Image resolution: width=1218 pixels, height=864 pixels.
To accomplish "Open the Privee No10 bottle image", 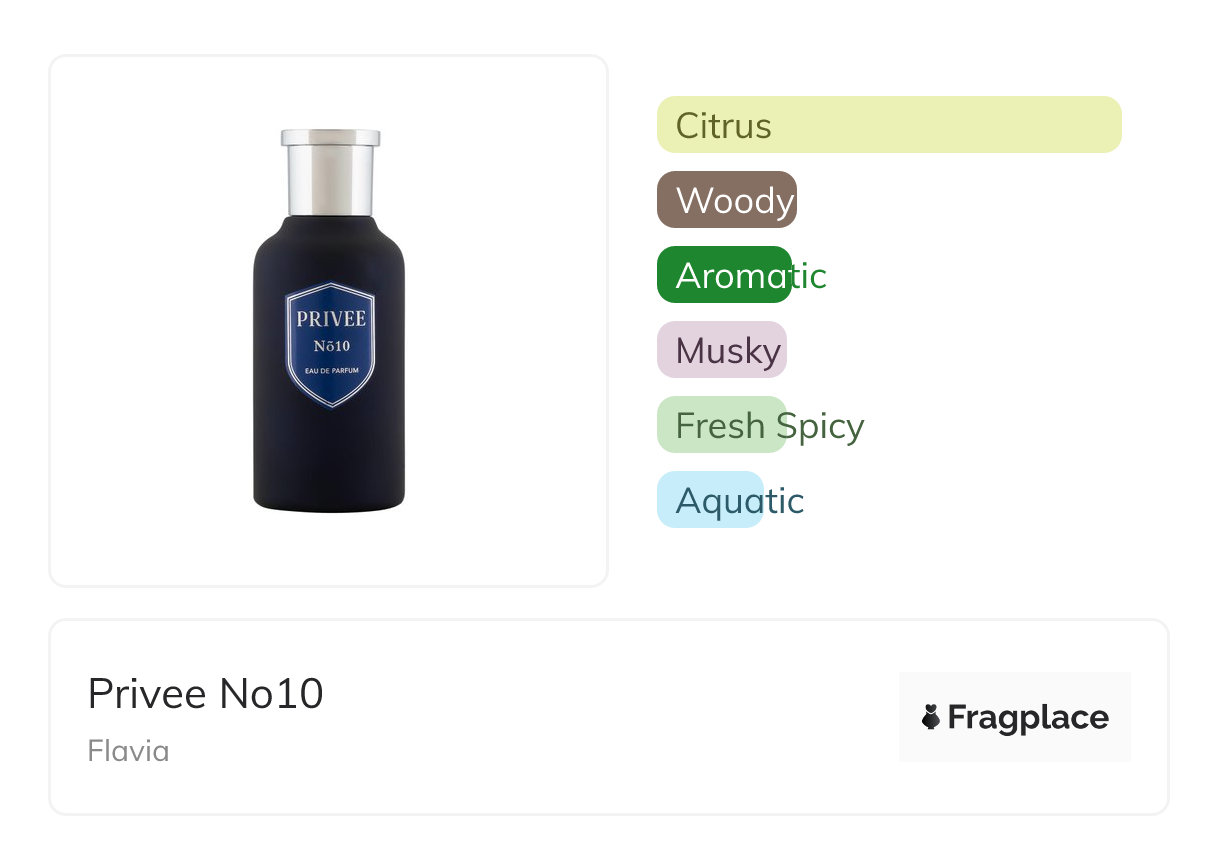I will coord(329,320).
